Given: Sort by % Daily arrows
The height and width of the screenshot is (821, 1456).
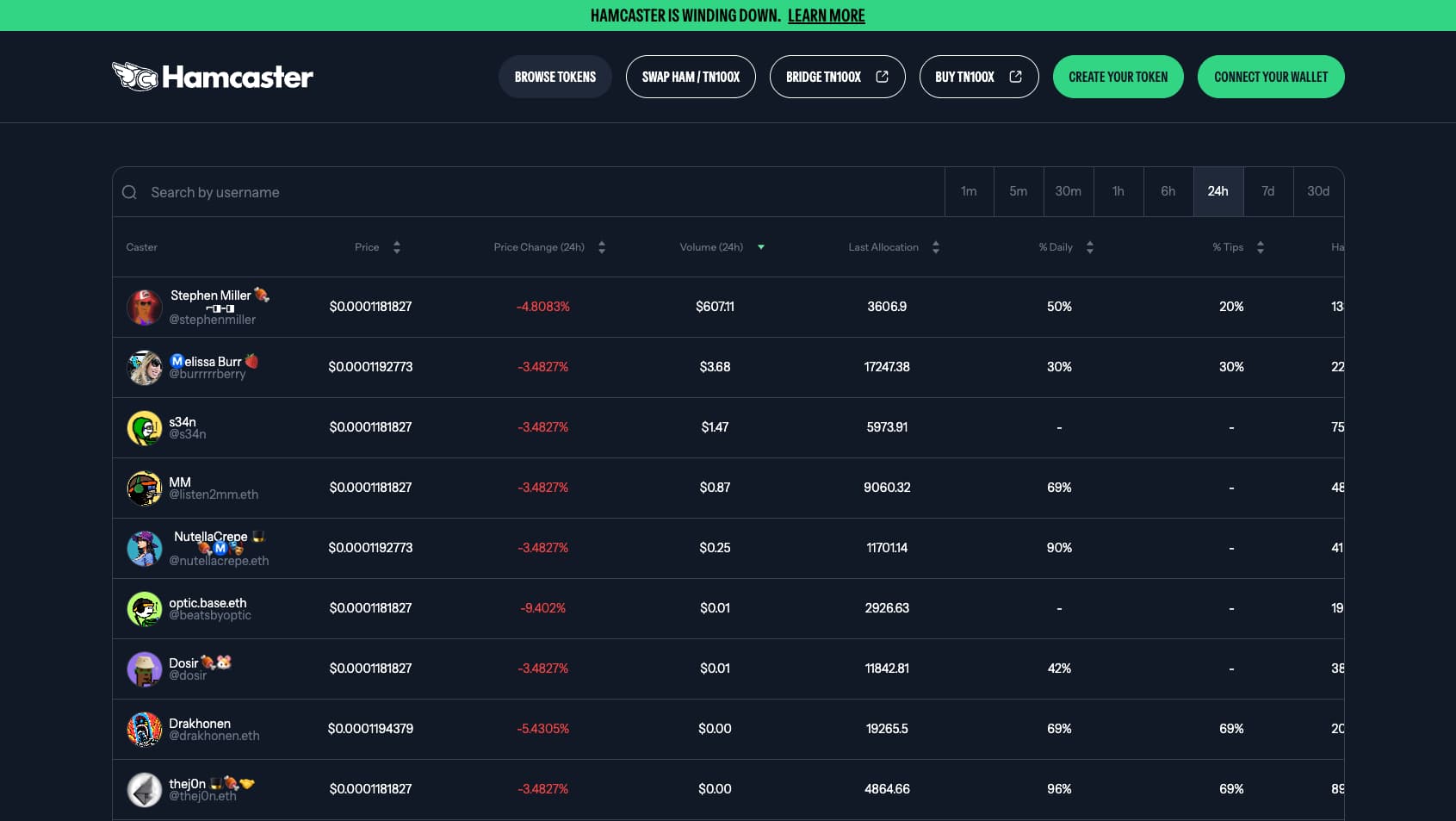Looking at the screenshot, I should click(1090, 247).
